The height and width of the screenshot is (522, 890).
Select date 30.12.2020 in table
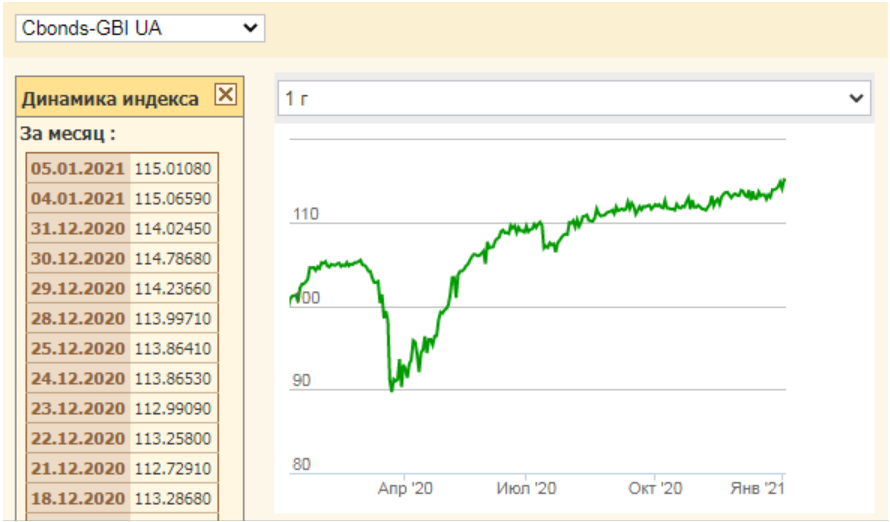78,259
